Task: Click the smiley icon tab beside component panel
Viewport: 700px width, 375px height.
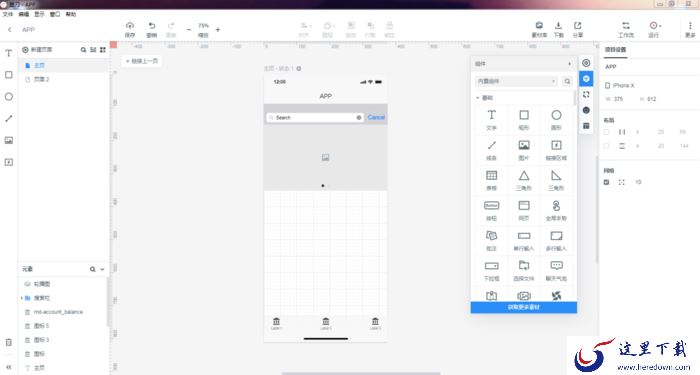Action: point(586,110)
